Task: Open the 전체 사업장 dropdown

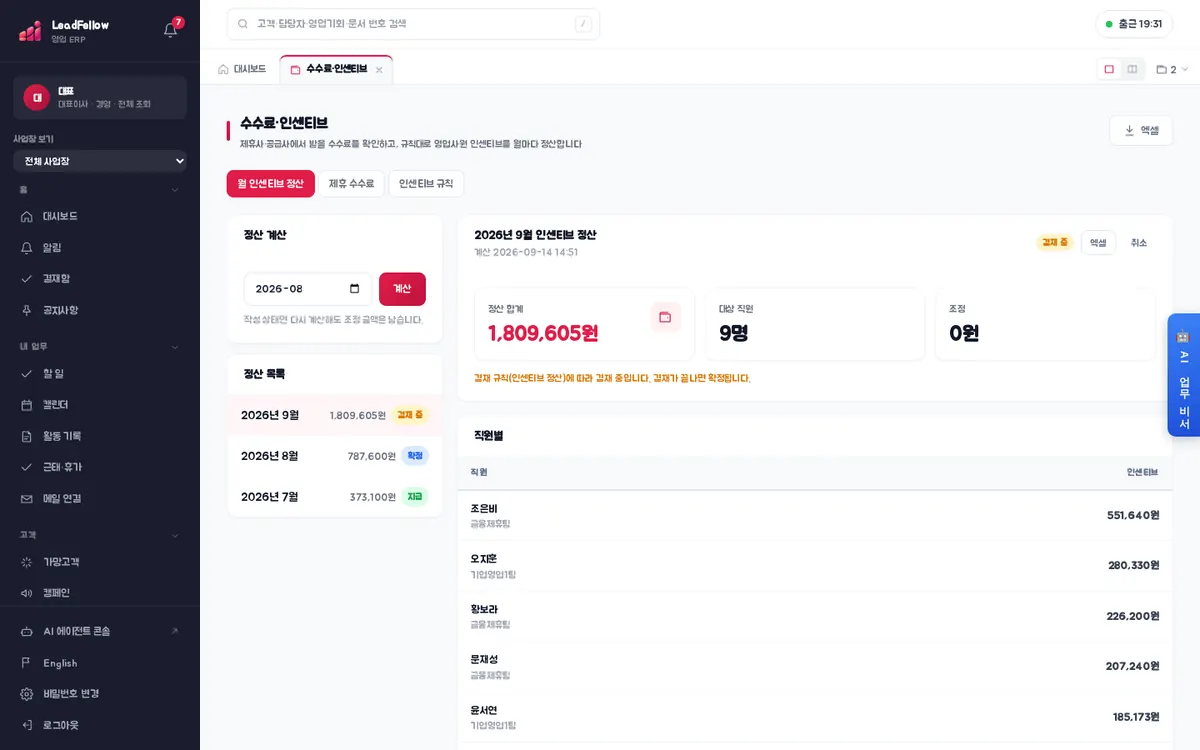Action: tap(100, 161)
